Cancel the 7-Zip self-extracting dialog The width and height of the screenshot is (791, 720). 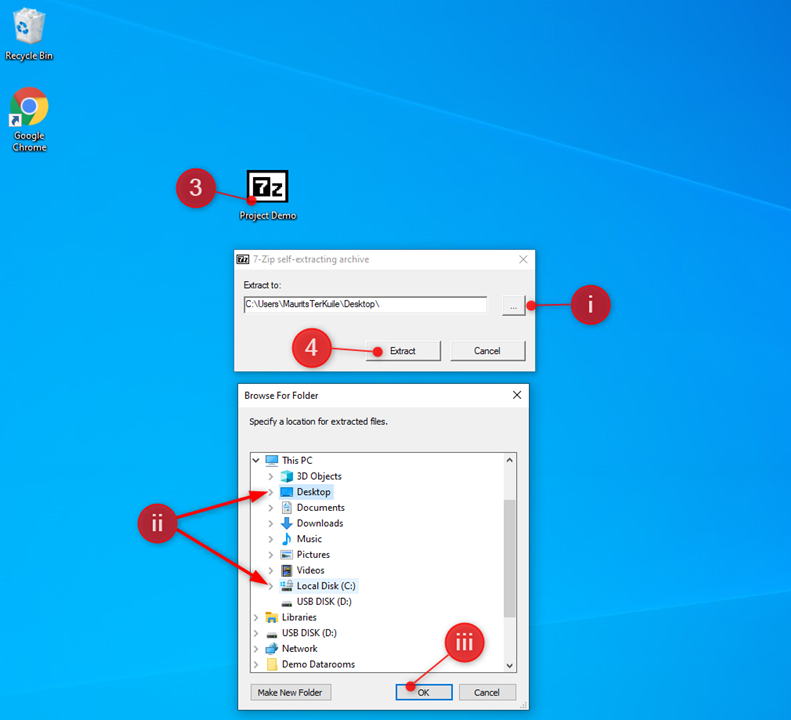pyautogui.click(x=487, y=351)
